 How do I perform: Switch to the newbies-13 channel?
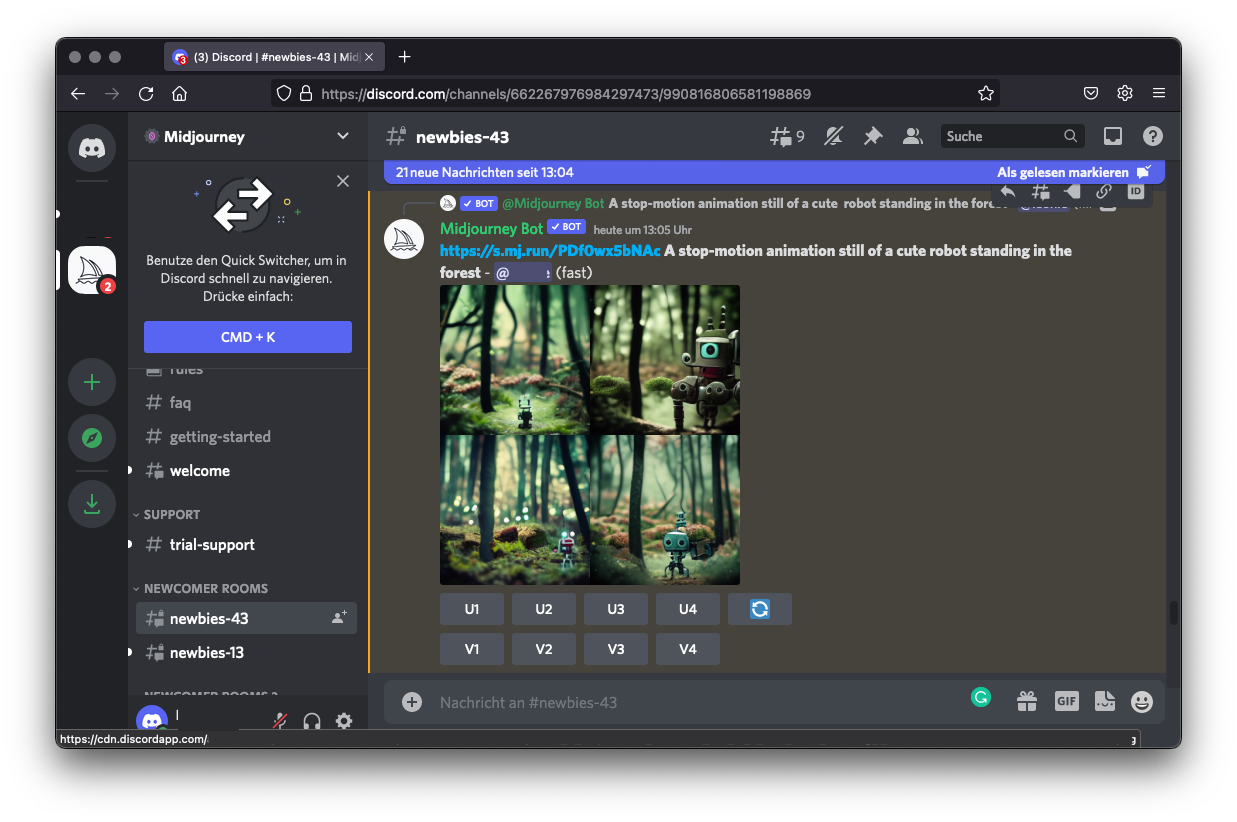pyautogui.click(x=206, y=652)
